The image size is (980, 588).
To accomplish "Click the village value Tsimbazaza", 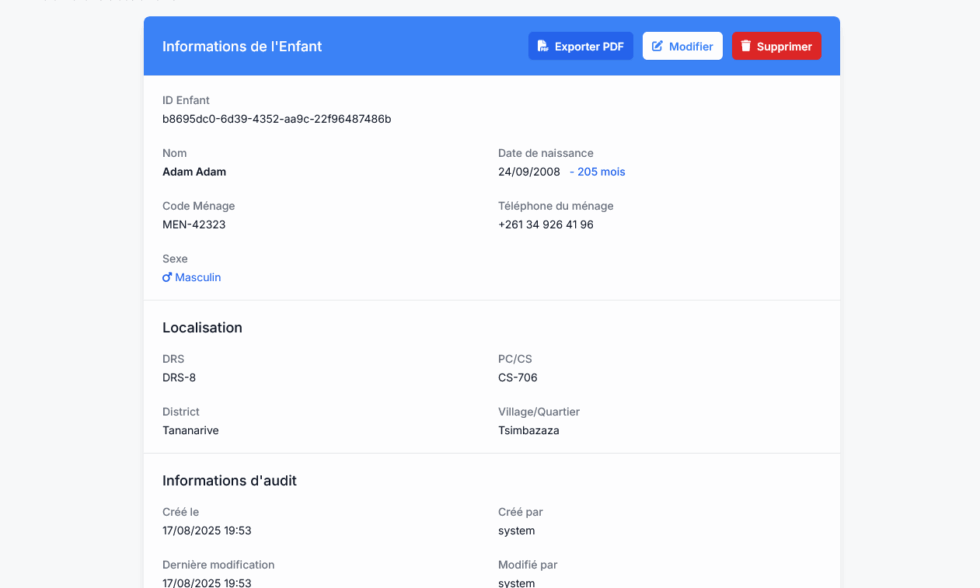I will coord(528,431).
